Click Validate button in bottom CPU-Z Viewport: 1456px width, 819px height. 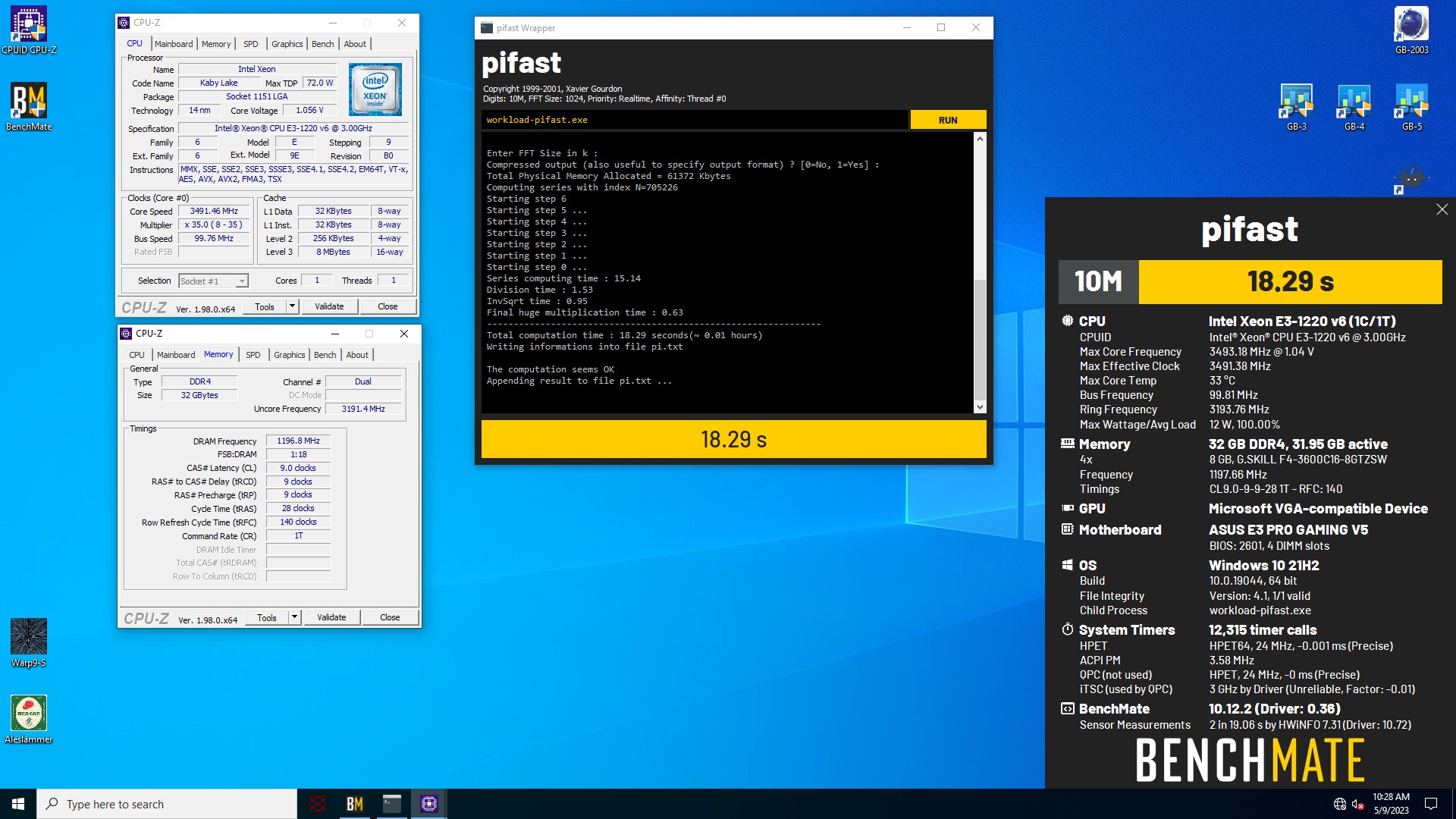(331, 617)
